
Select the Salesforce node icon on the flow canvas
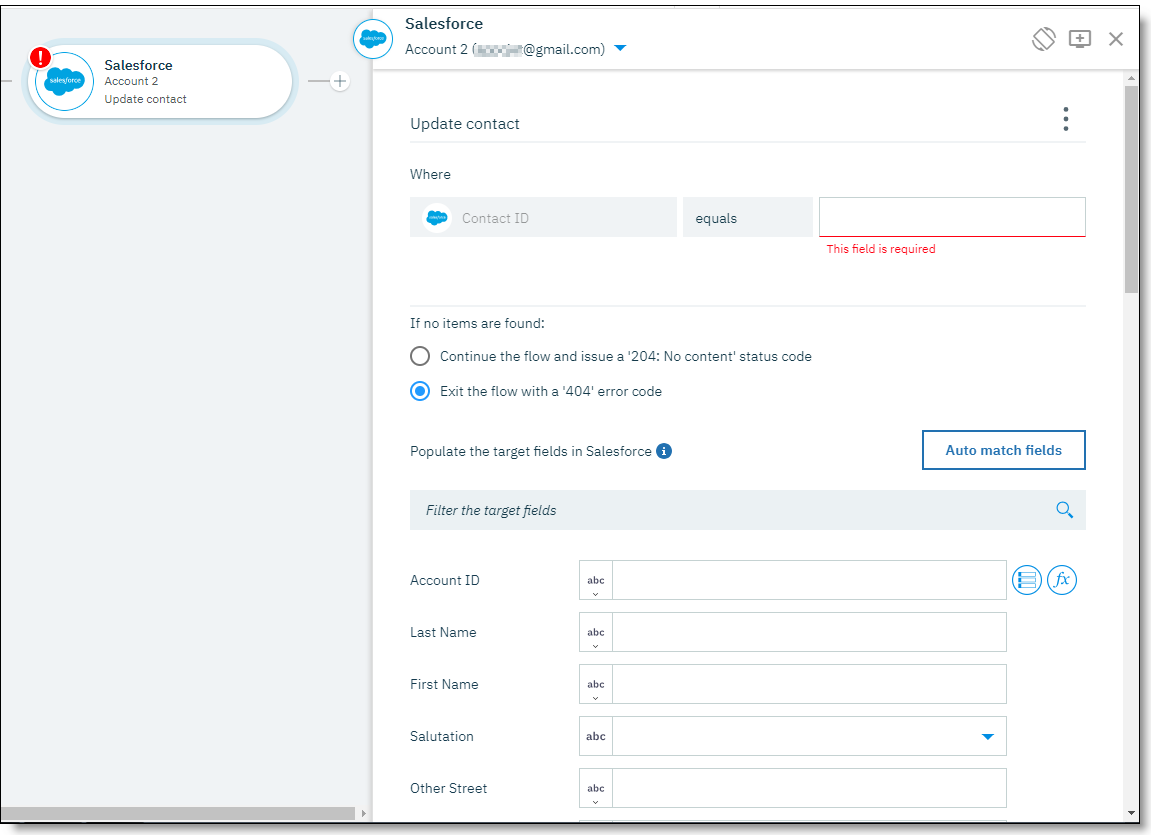63,81
